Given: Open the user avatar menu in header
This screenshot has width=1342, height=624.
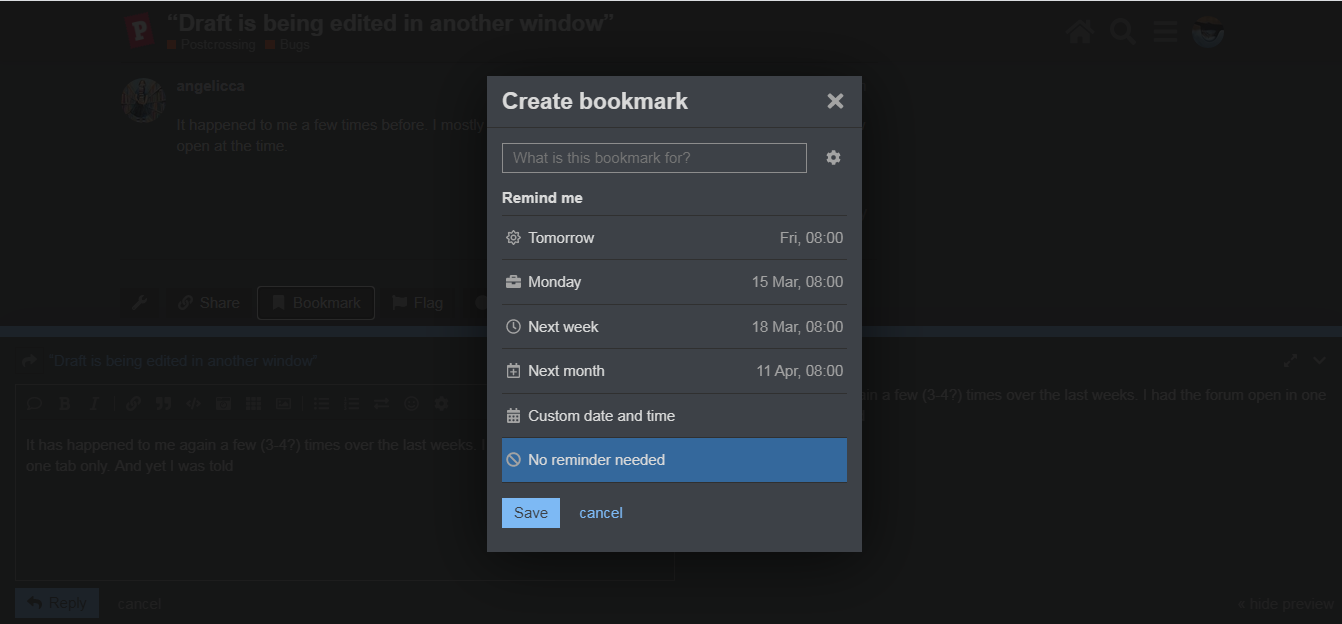Looking at the screenshot, I should 1208,32.
